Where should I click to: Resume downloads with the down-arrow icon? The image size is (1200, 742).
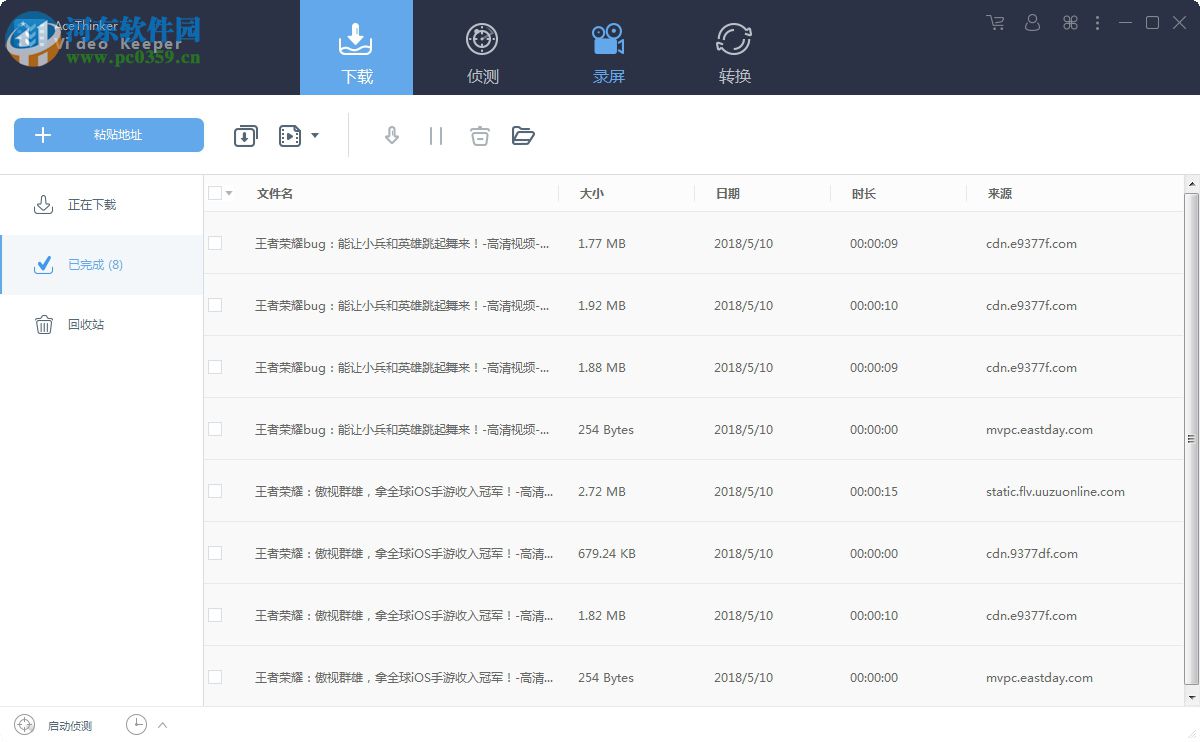391,135
